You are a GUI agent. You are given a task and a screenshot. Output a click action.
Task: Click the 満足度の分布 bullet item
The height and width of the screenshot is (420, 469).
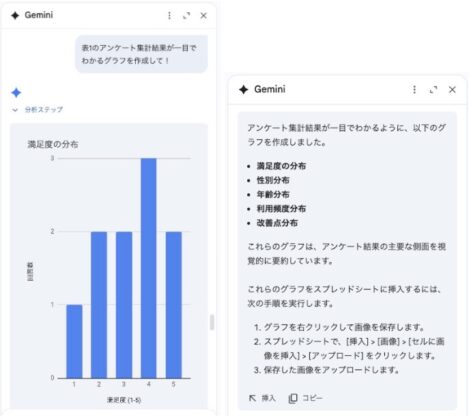tap(281, 166)
